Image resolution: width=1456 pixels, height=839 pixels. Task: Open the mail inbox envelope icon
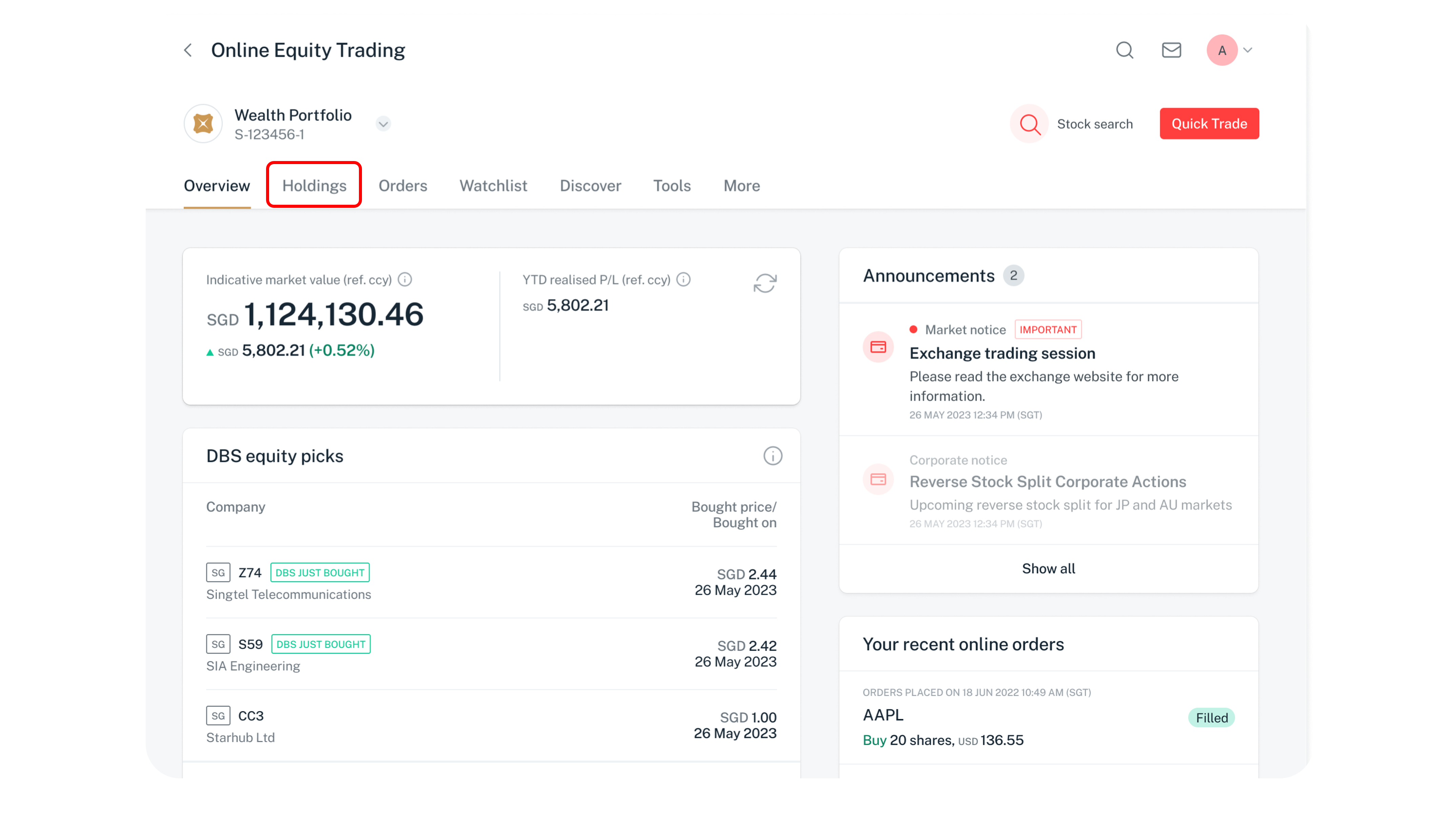(1171, 50)
